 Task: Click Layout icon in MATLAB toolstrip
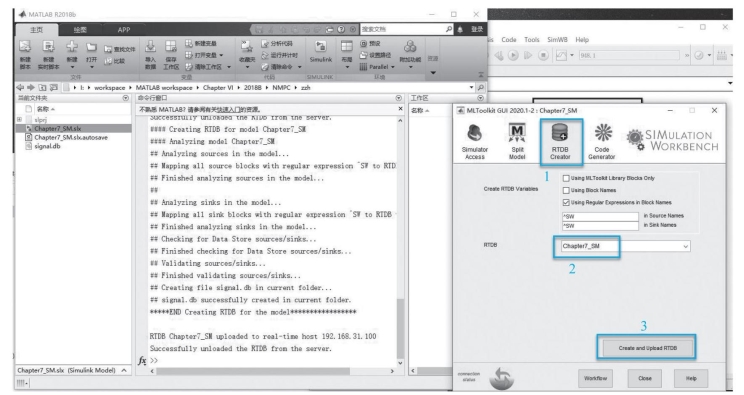(347, 47)
